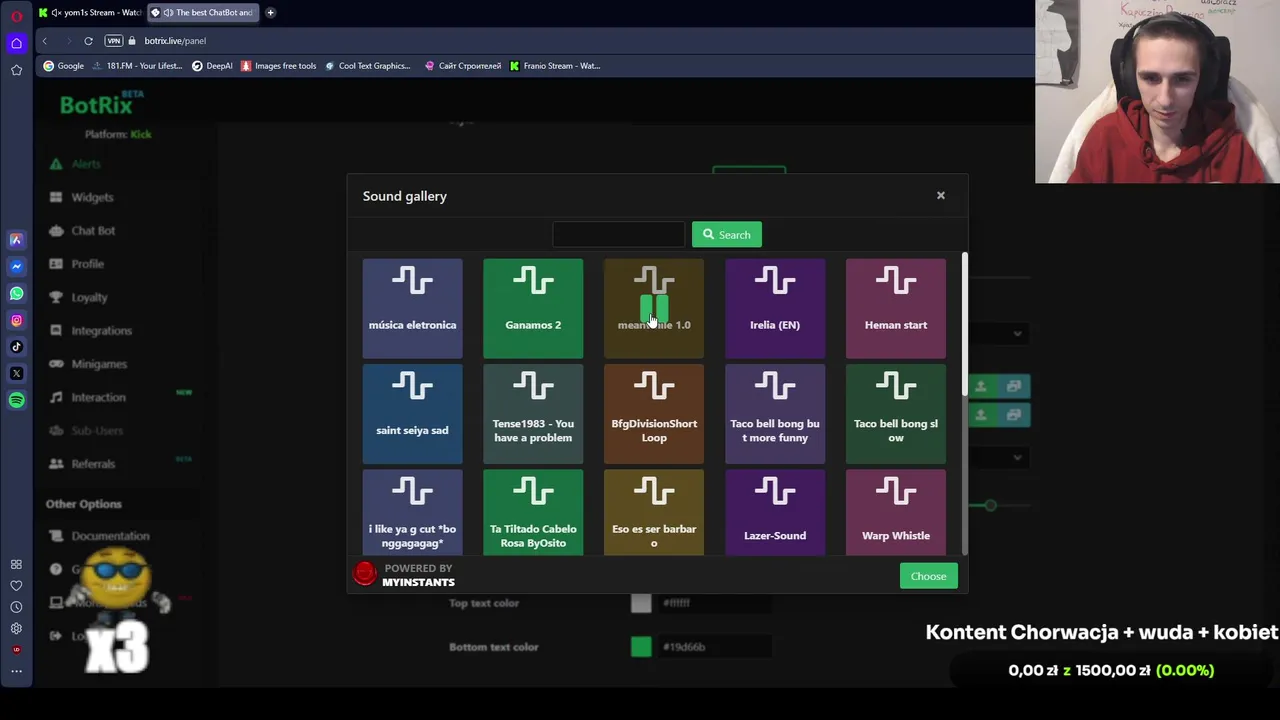Pick the saint seiya sad sound
This screenshot has width=1280, height=720.
(x=412, y=414)
